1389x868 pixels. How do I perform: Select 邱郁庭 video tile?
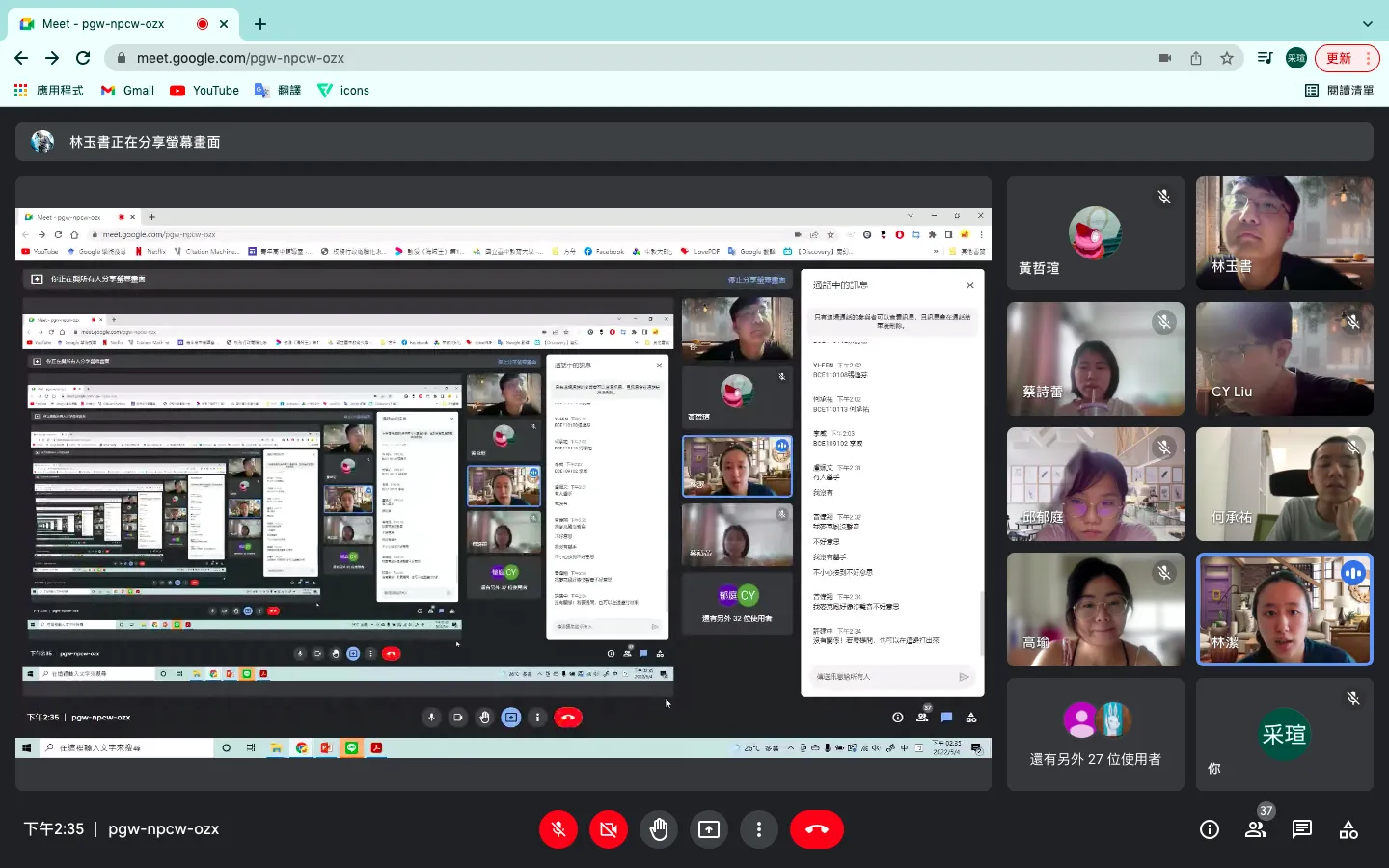coord(1096,484)
